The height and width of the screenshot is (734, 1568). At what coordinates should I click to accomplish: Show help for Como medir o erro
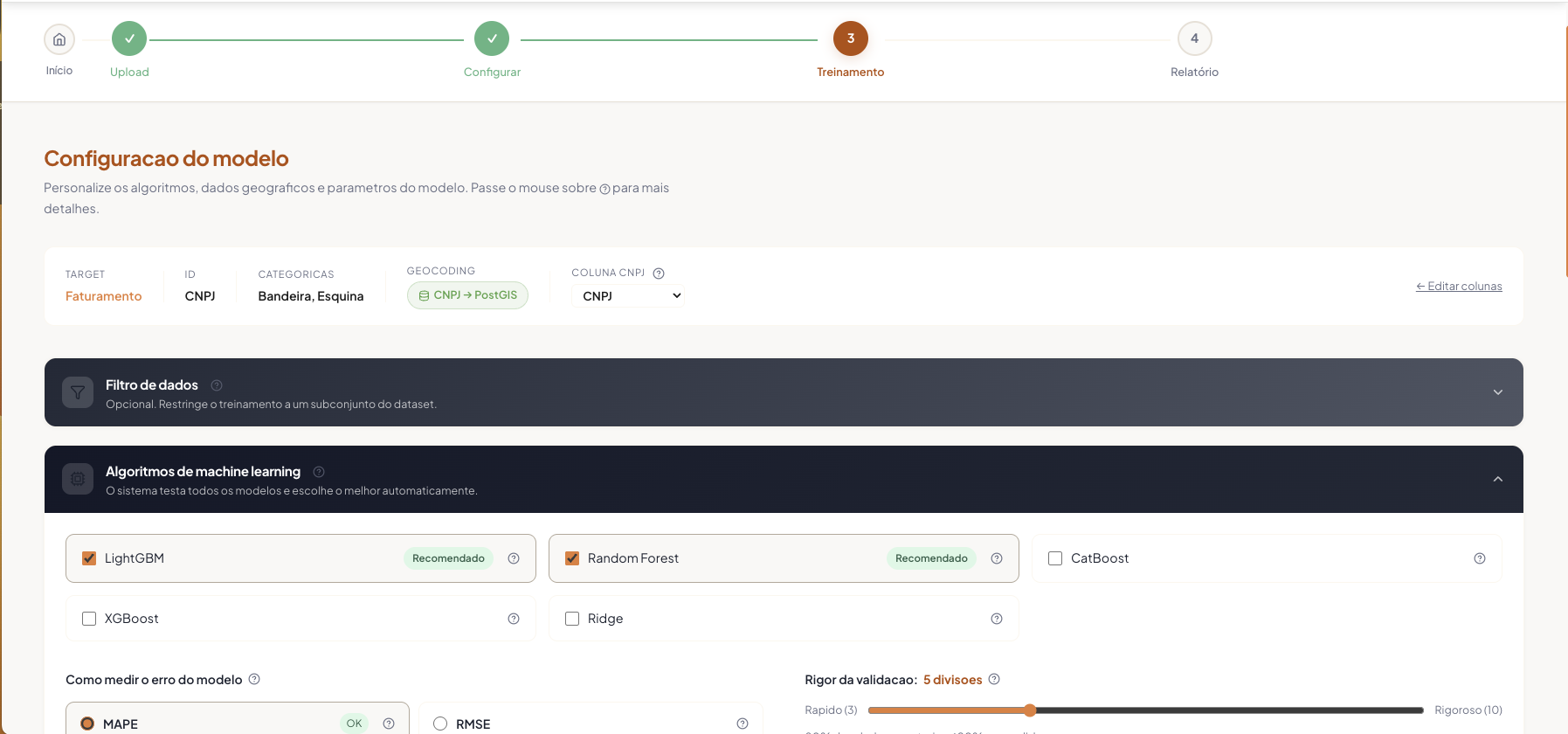click(x=254, y=679)
